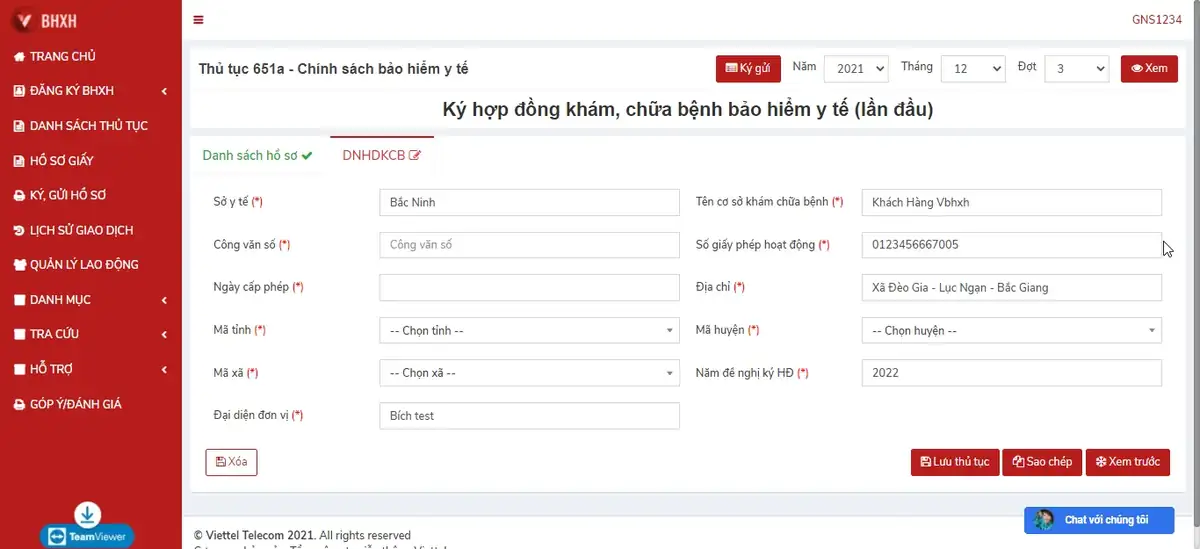Click the Ngày cấp phép field
Image resolution: width=1200 pixels, height=549 pixels.
(529, 288)
